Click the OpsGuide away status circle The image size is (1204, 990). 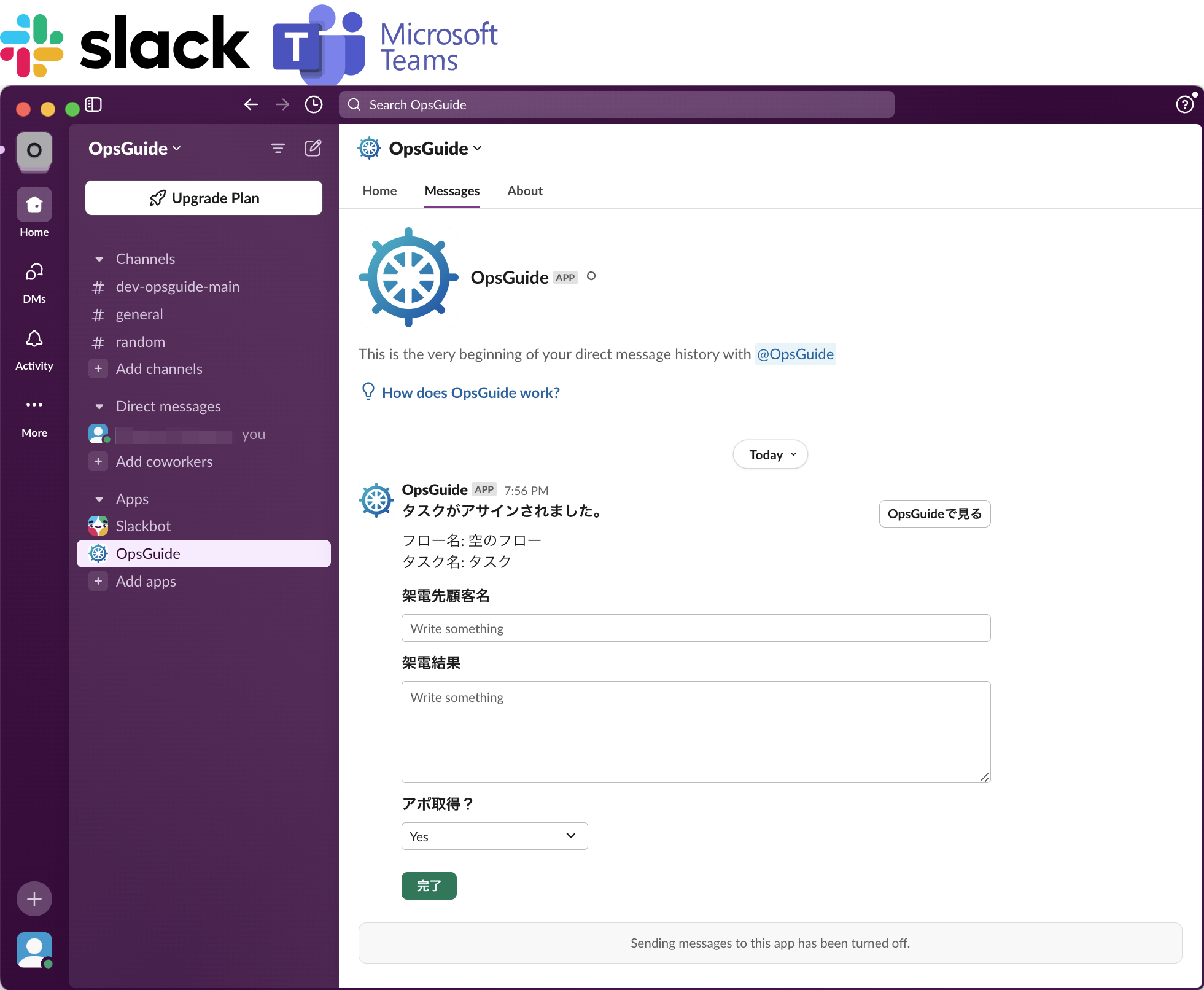[x=591, y=276]
